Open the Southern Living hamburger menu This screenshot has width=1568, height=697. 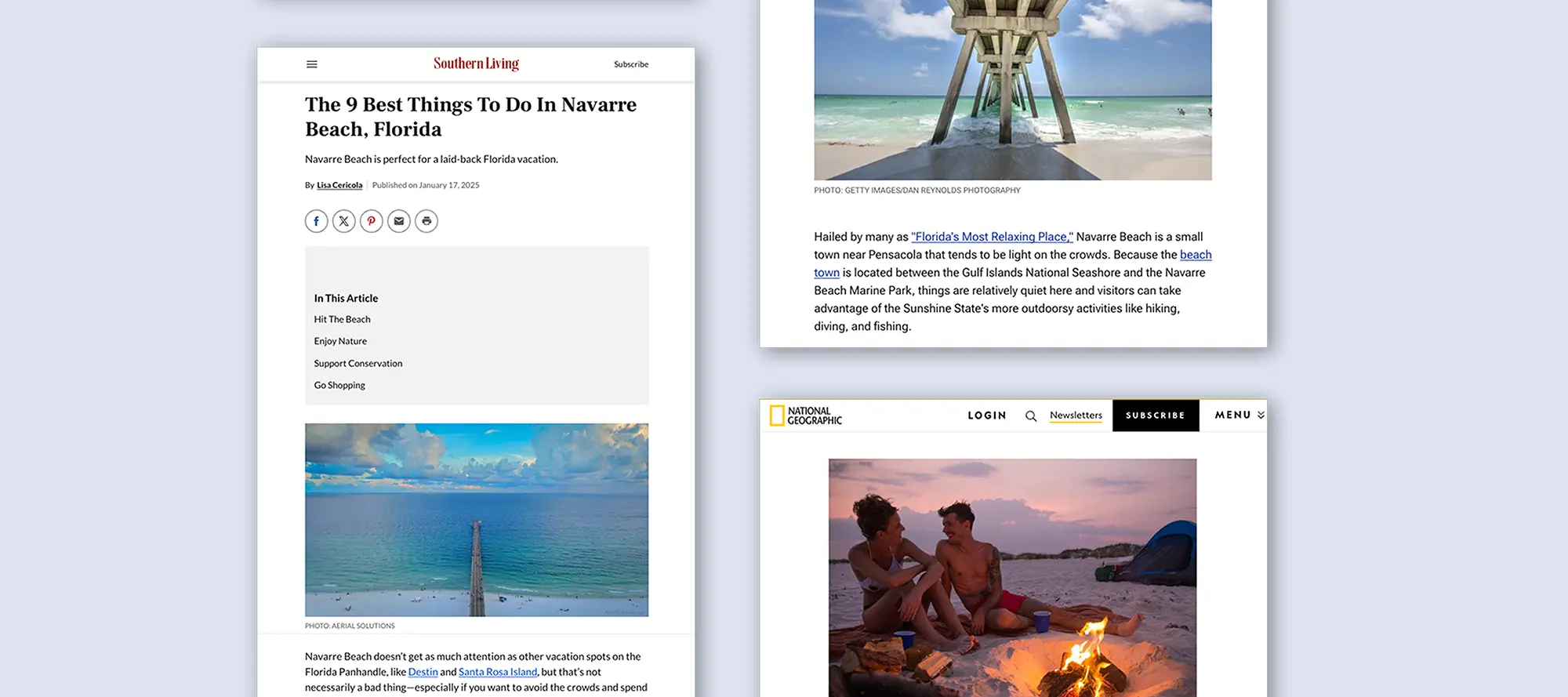coord(311,64)
